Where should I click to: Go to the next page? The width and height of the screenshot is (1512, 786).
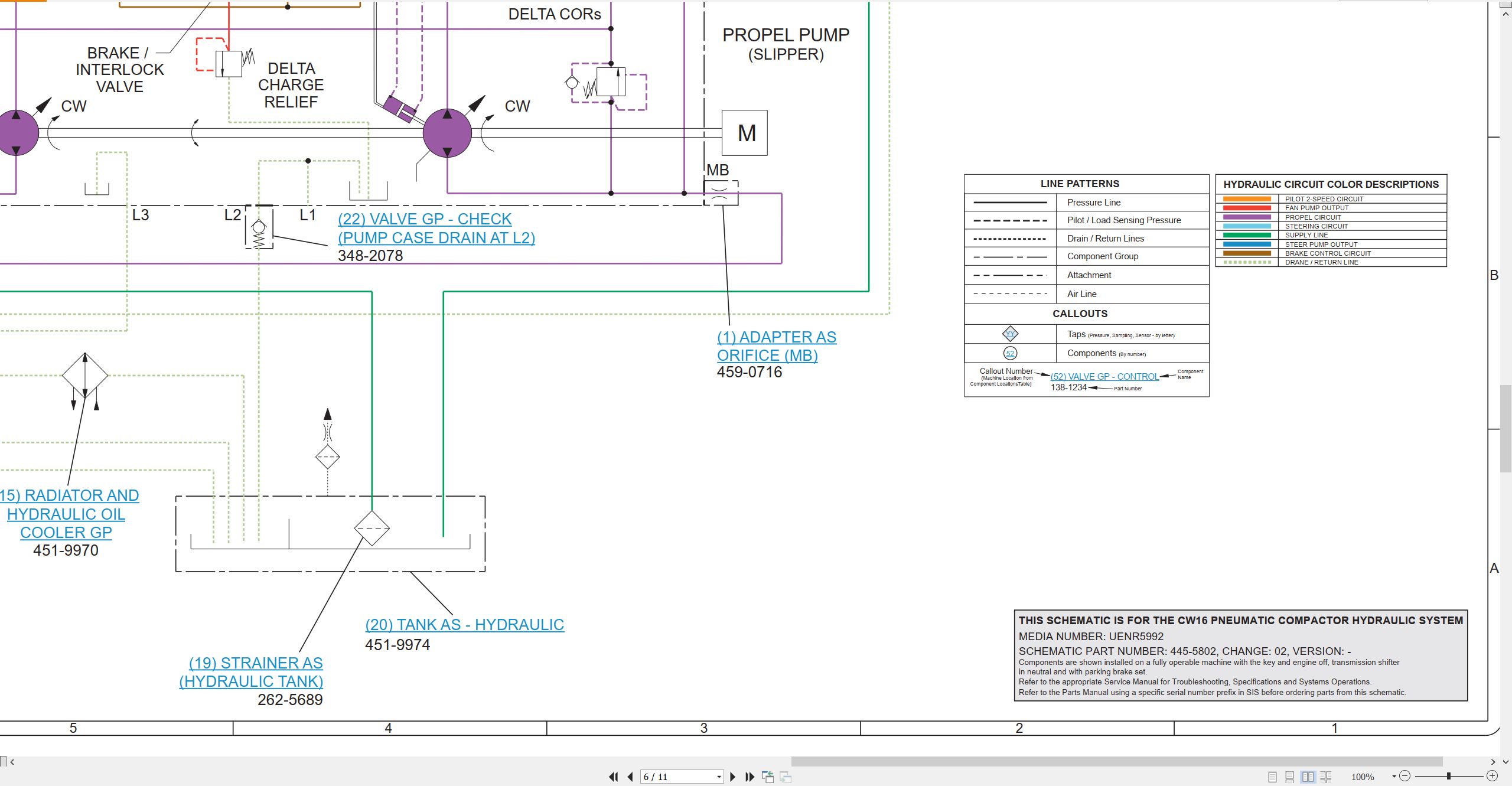(x=733, y=777)
